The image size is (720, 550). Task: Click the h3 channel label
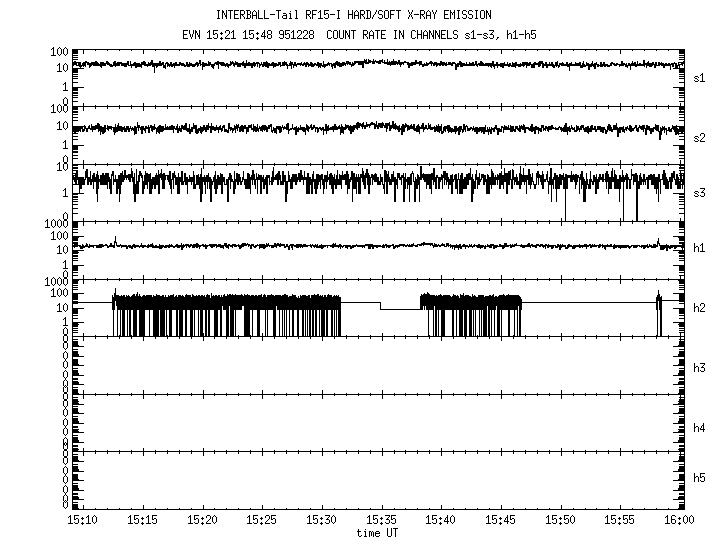[699, 368]
